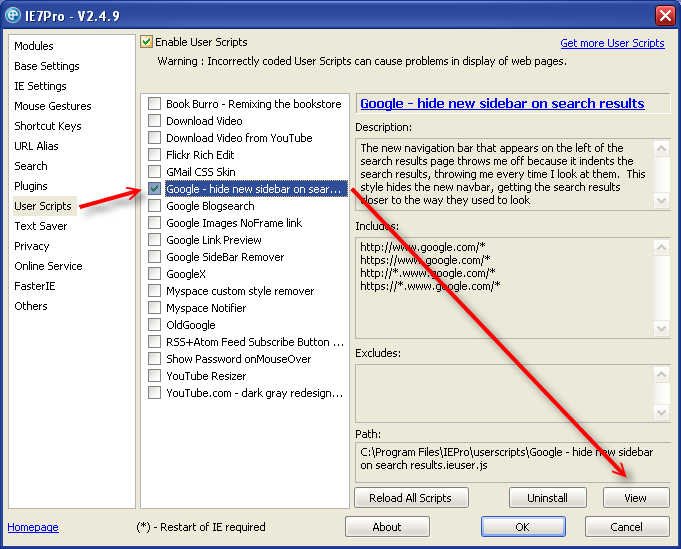This screenshot has width=681, height=549.
Task: Click inside the Excludes text box
Action: click(504, 394)
